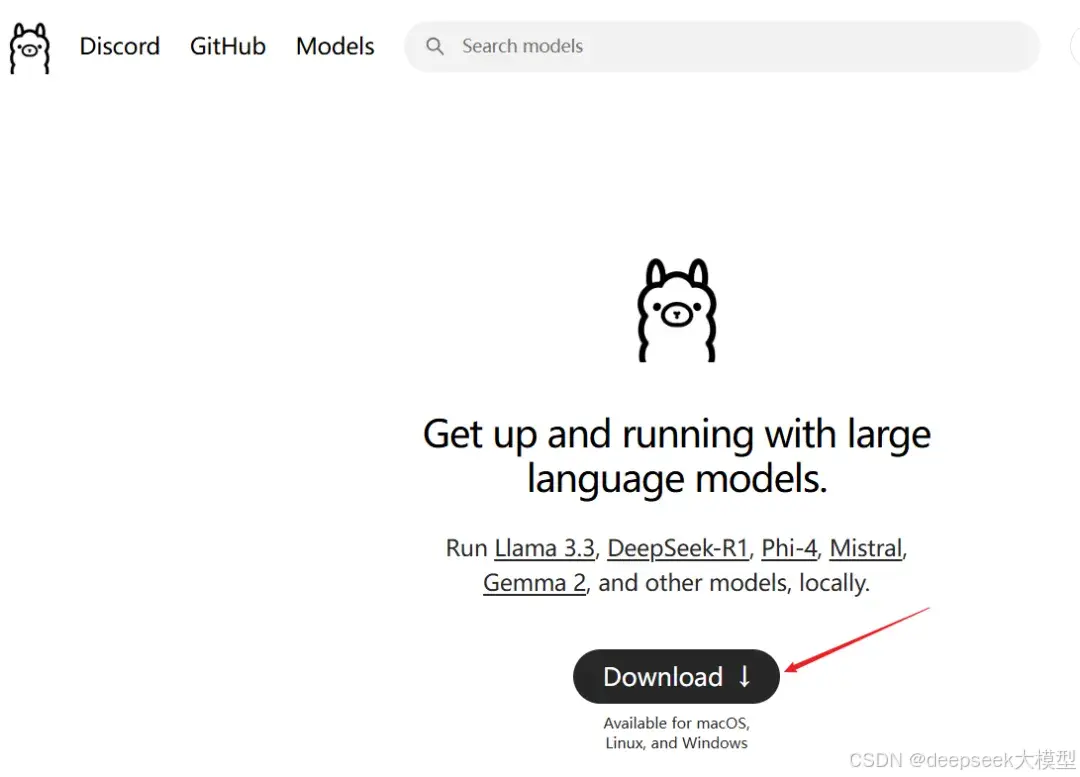Screen dimensions: 1080x777
Task: Click the down arrow on Download button
Action: point(745,676)
